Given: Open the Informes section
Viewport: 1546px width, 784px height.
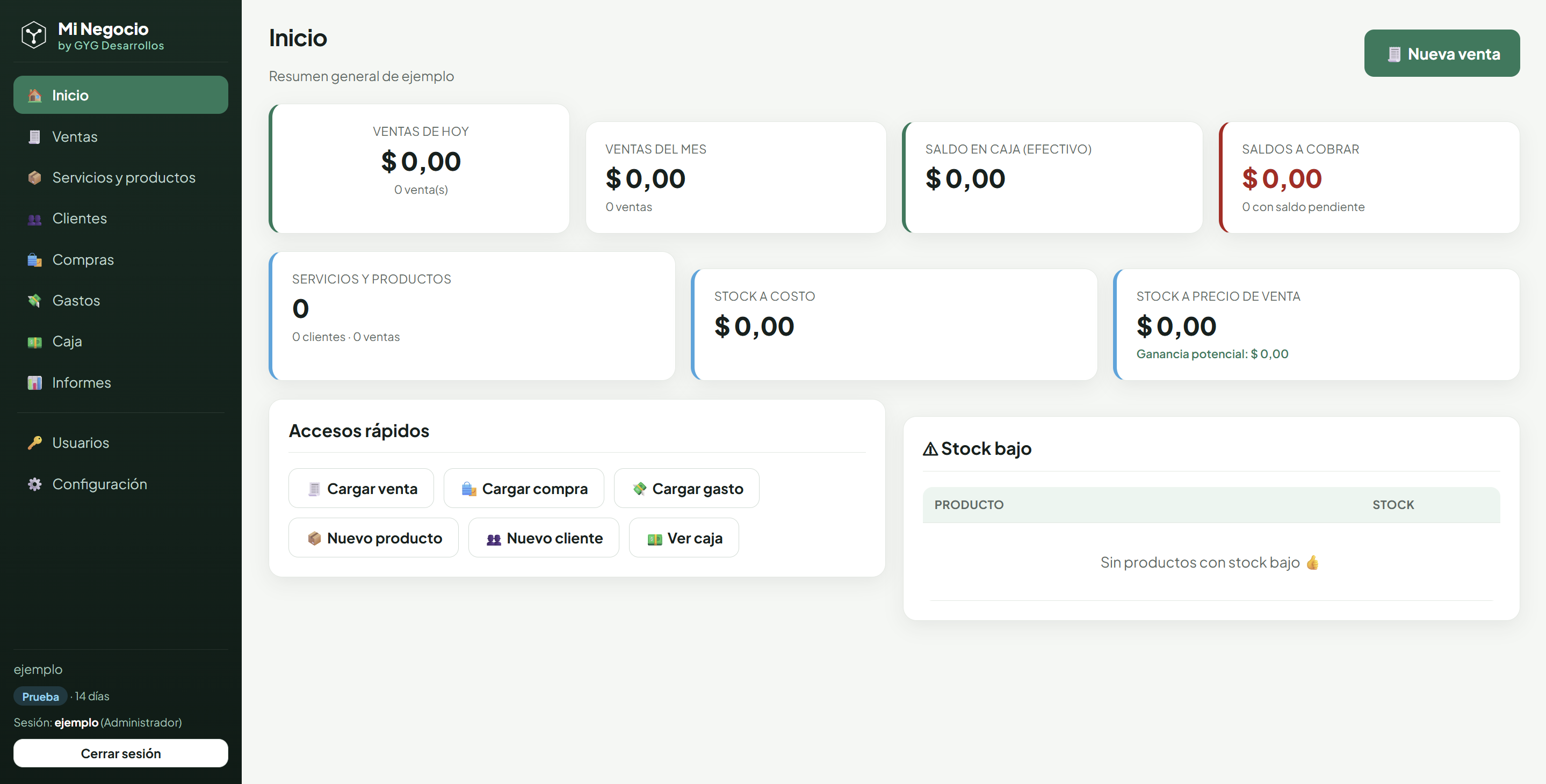Looking at the screenshot, I should pos(121,383).
